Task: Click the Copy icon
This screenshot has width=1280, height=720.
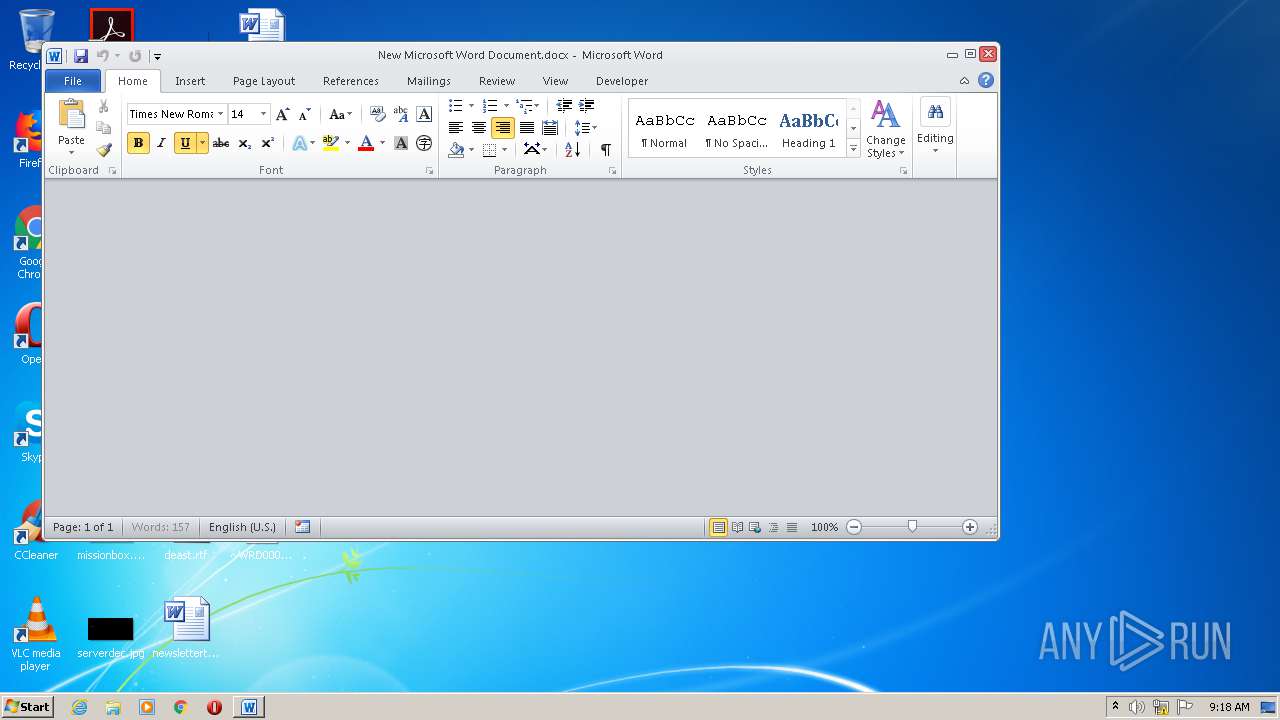Action: point(103,128)
